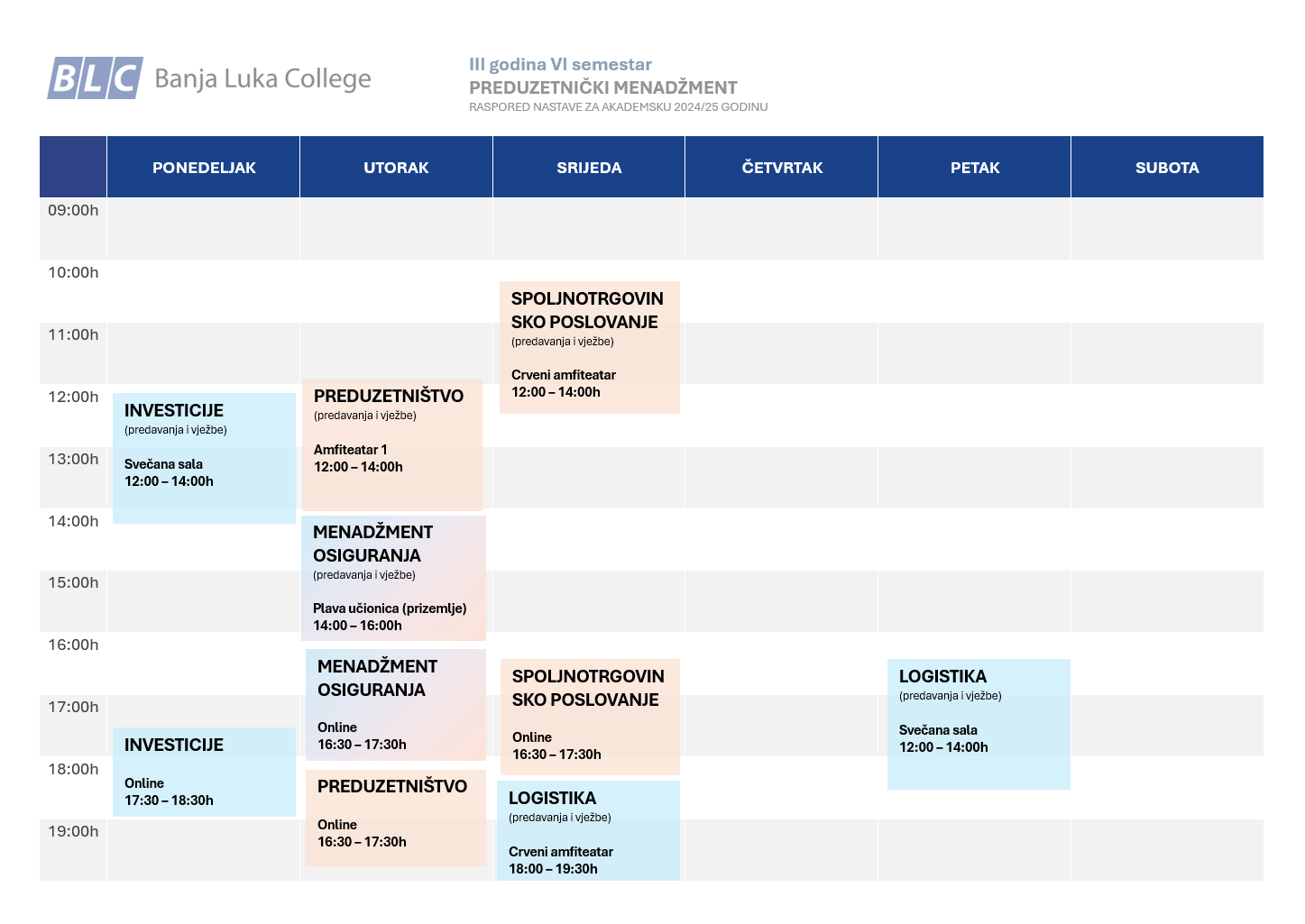Select MENADŽMENT OSIGURANJA Online block
This screenshot has height=924, width=1305.
[x=396, y=705]
